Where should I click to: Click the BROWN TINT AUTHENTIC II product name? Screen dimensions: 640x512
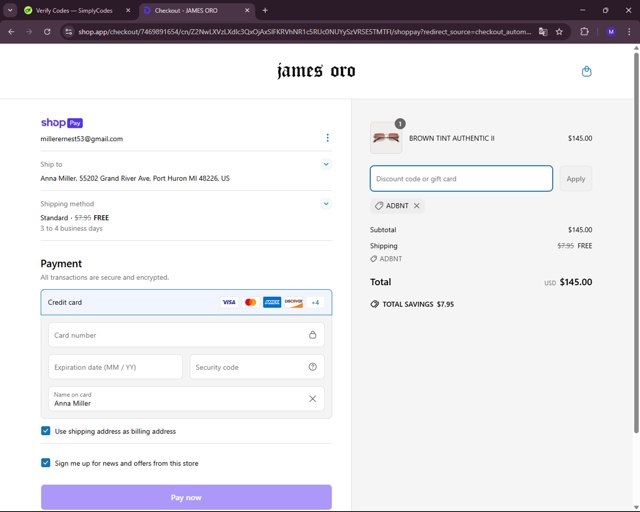[452, 138]
